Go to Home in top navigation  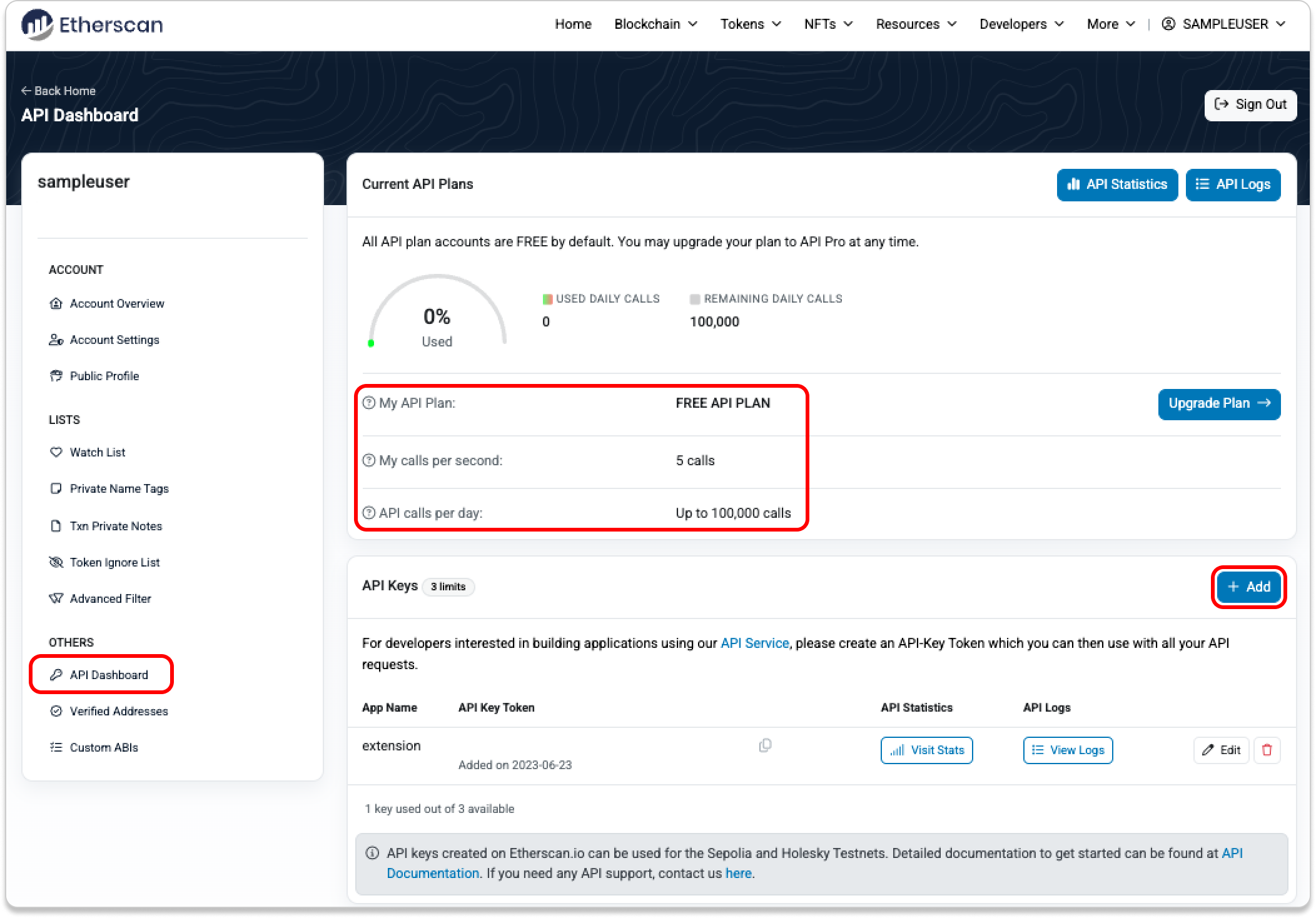point(573,24)
